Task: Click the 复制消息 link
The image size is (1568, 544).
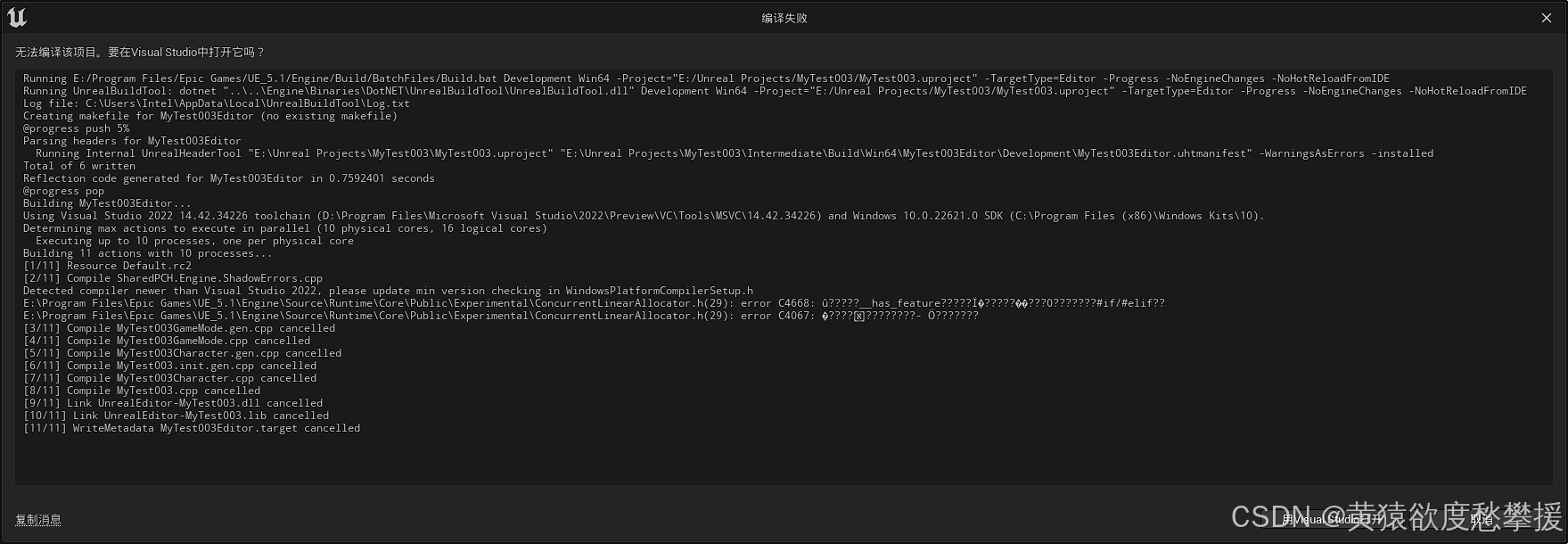Action: tap(38, 520)
